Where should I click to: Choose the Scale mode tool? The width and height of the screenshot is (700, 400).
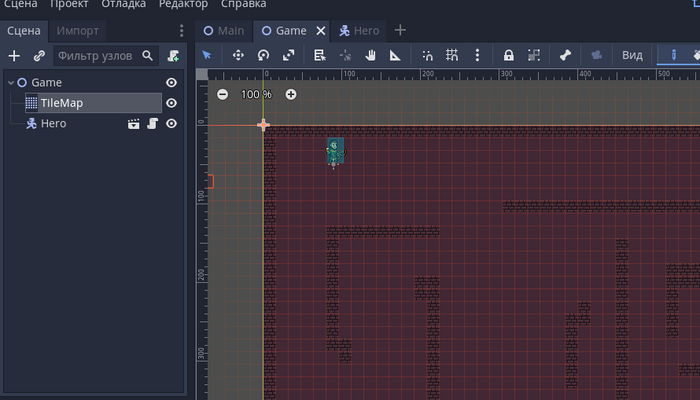click(288, 55)
